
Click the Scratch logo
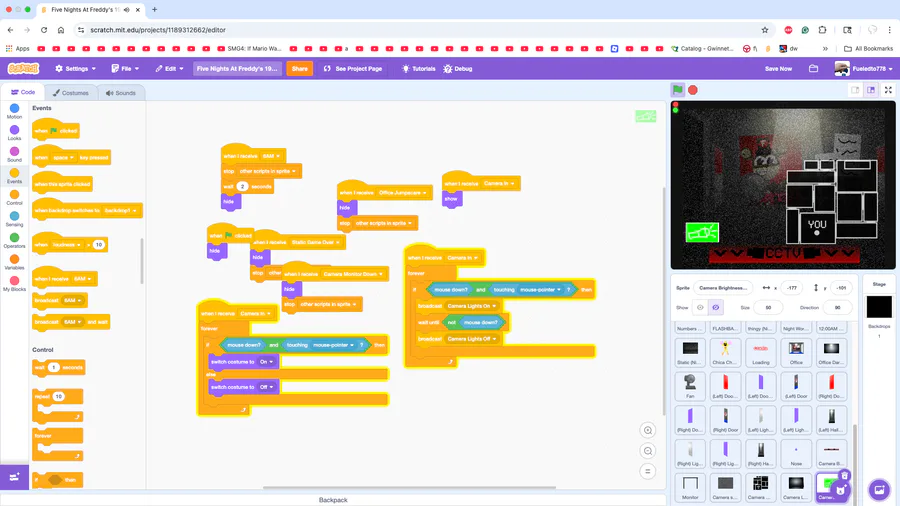24,68
